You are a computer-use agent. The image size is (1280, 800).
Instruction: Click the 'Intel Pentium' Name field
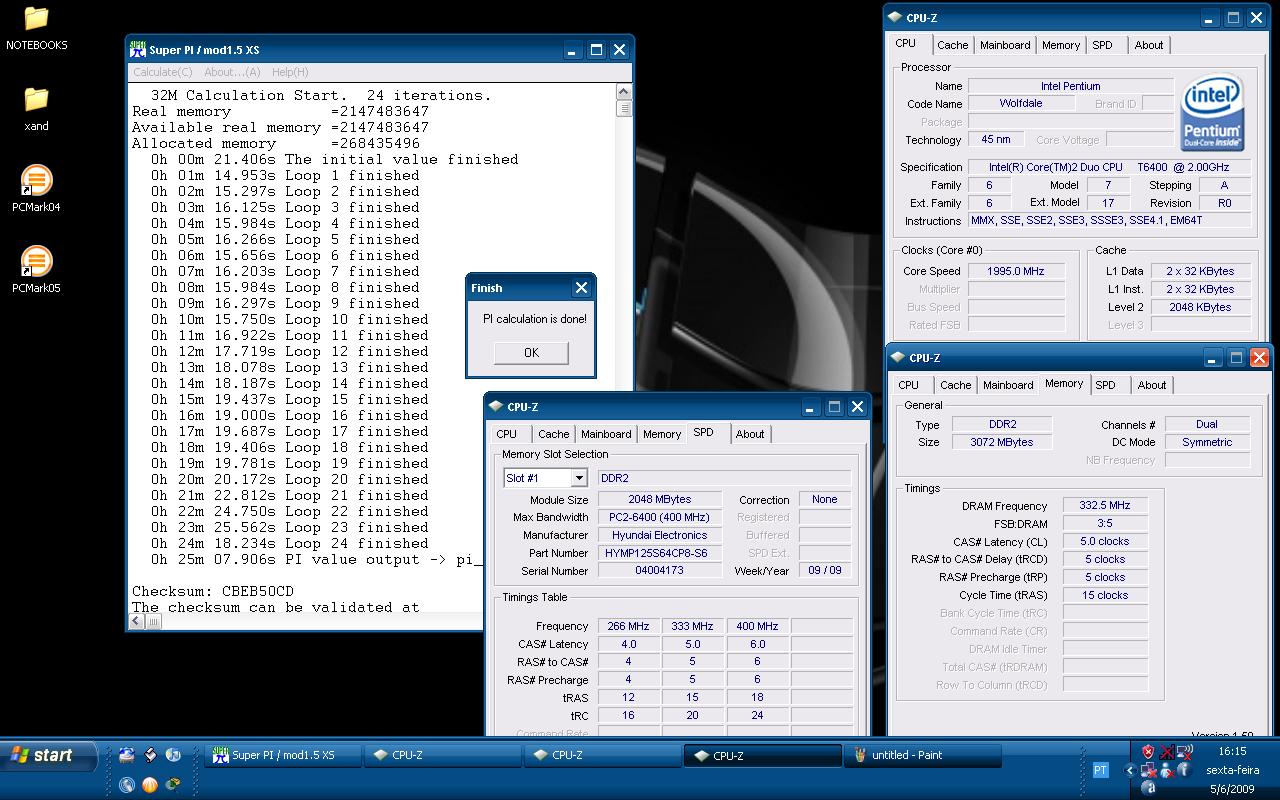(1070, 86)
